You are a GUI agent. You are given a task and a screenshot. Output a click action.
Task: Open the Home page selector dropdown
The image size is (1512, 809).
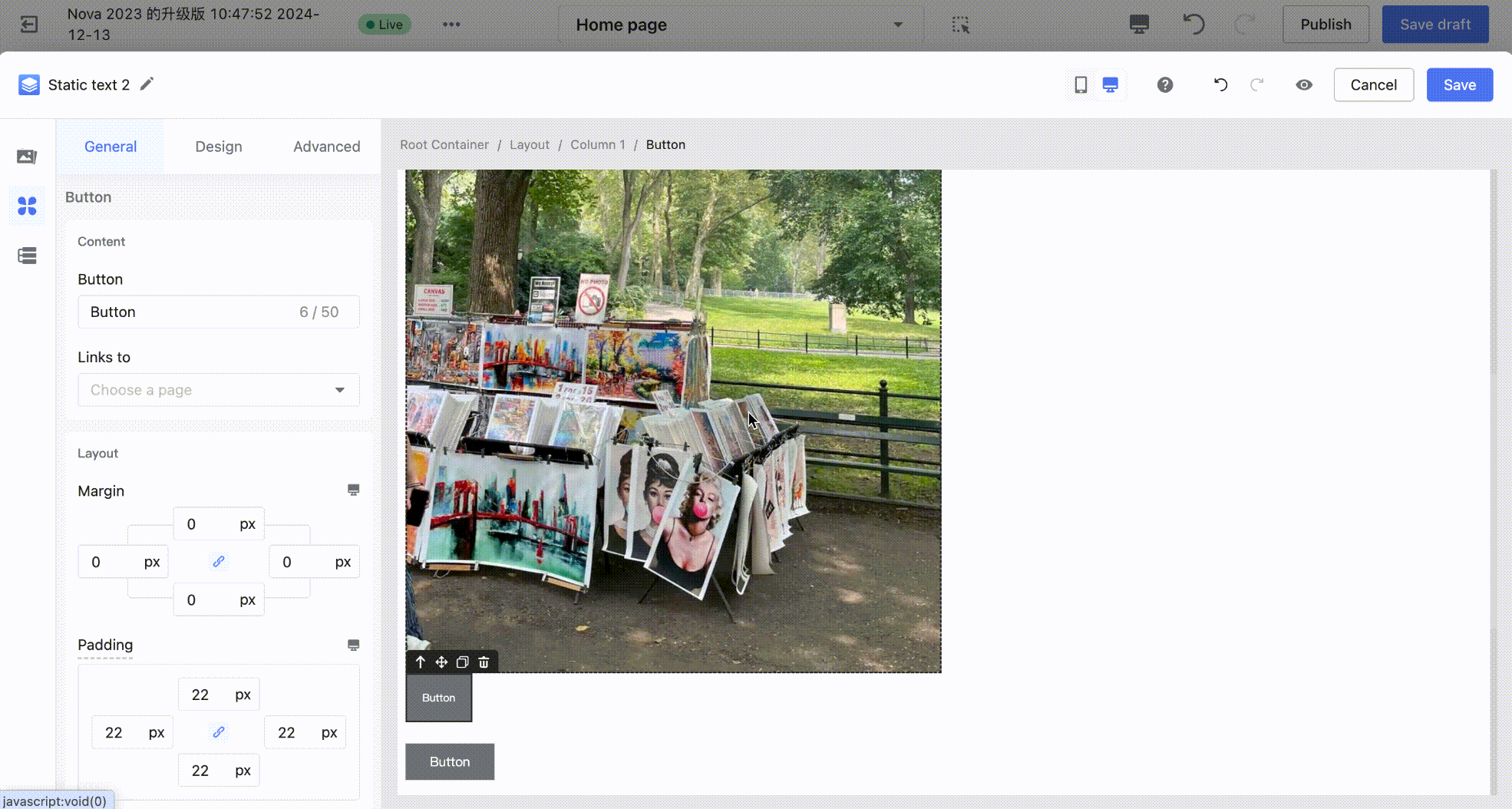tap(739, 25)
